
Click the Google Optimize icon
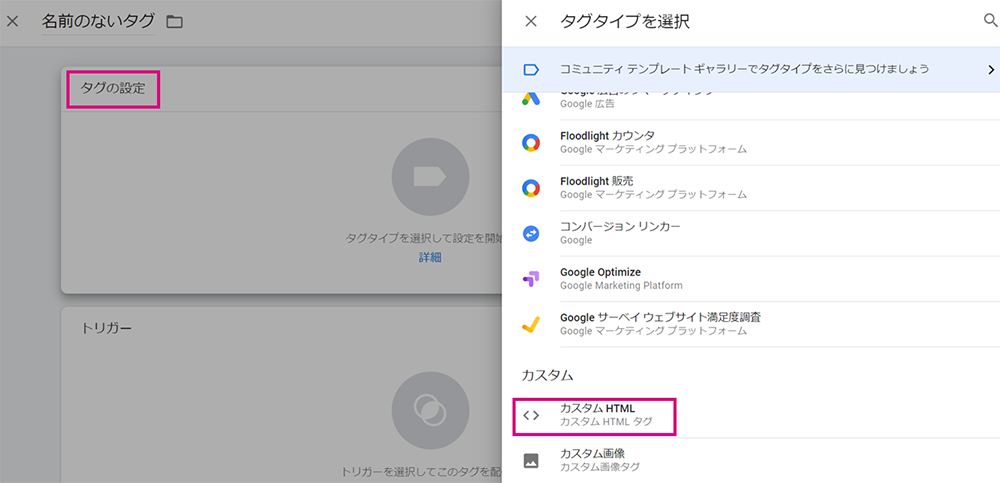(x=531, y=279)
